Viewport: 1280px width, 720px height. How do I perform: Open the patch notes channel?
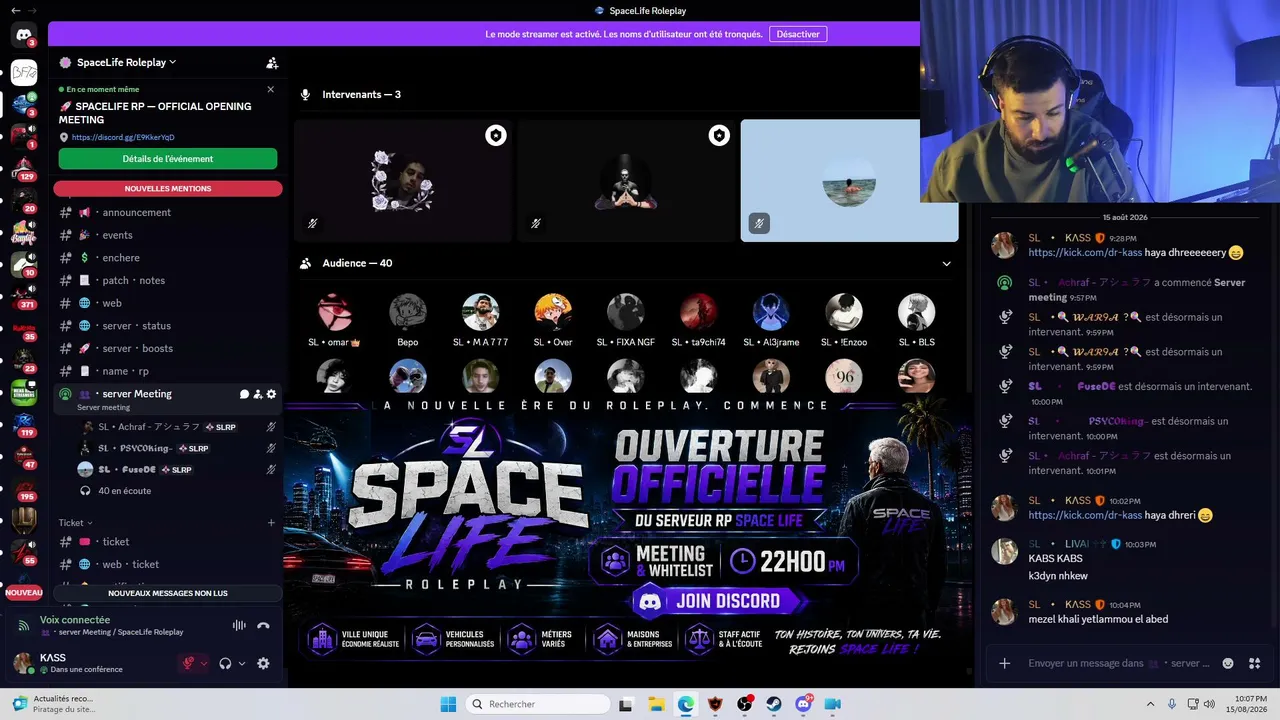coord(168,280)
